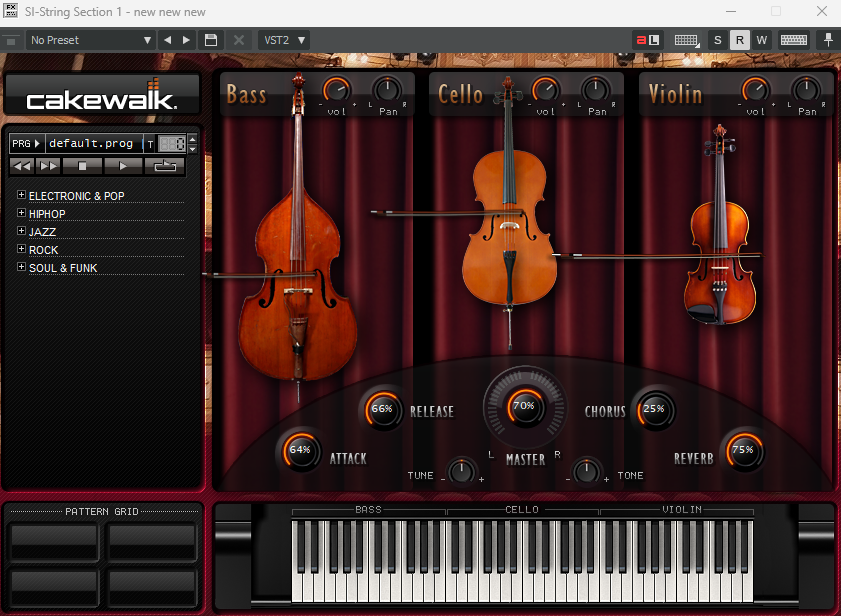
Task: Click the bottom-left Pattern Grid pad
Action: [x=54, y=588]
